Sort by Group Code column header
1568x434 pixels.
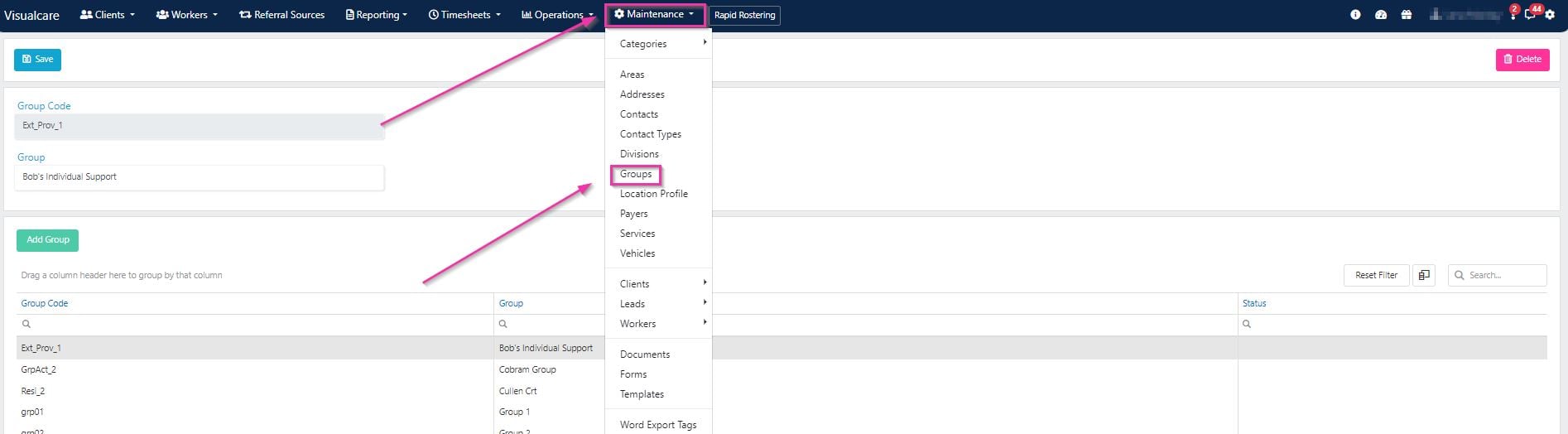(x=45, y=303)
